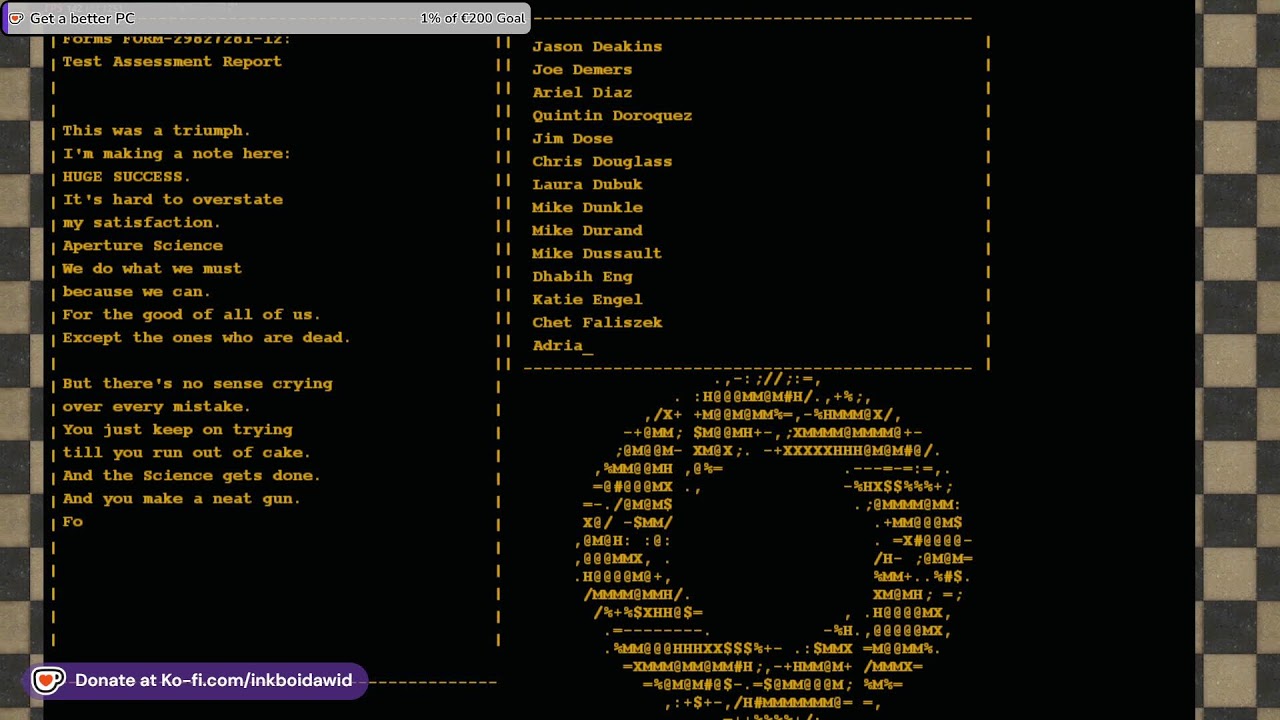Image resolution: width=1280 pixels, height=720 pixels.
Task: Click the 'Aperture Science' lyric line
Action: tap(142, 246)
